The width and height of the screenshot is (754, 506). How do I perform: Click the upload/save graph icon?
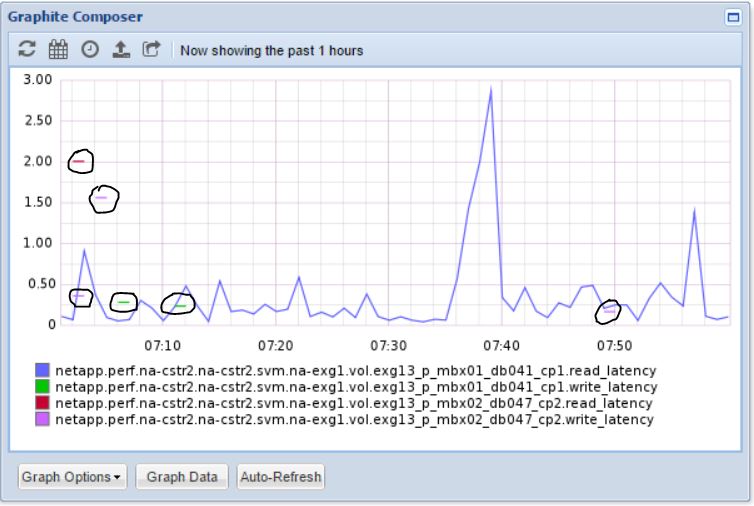point(121,50)
